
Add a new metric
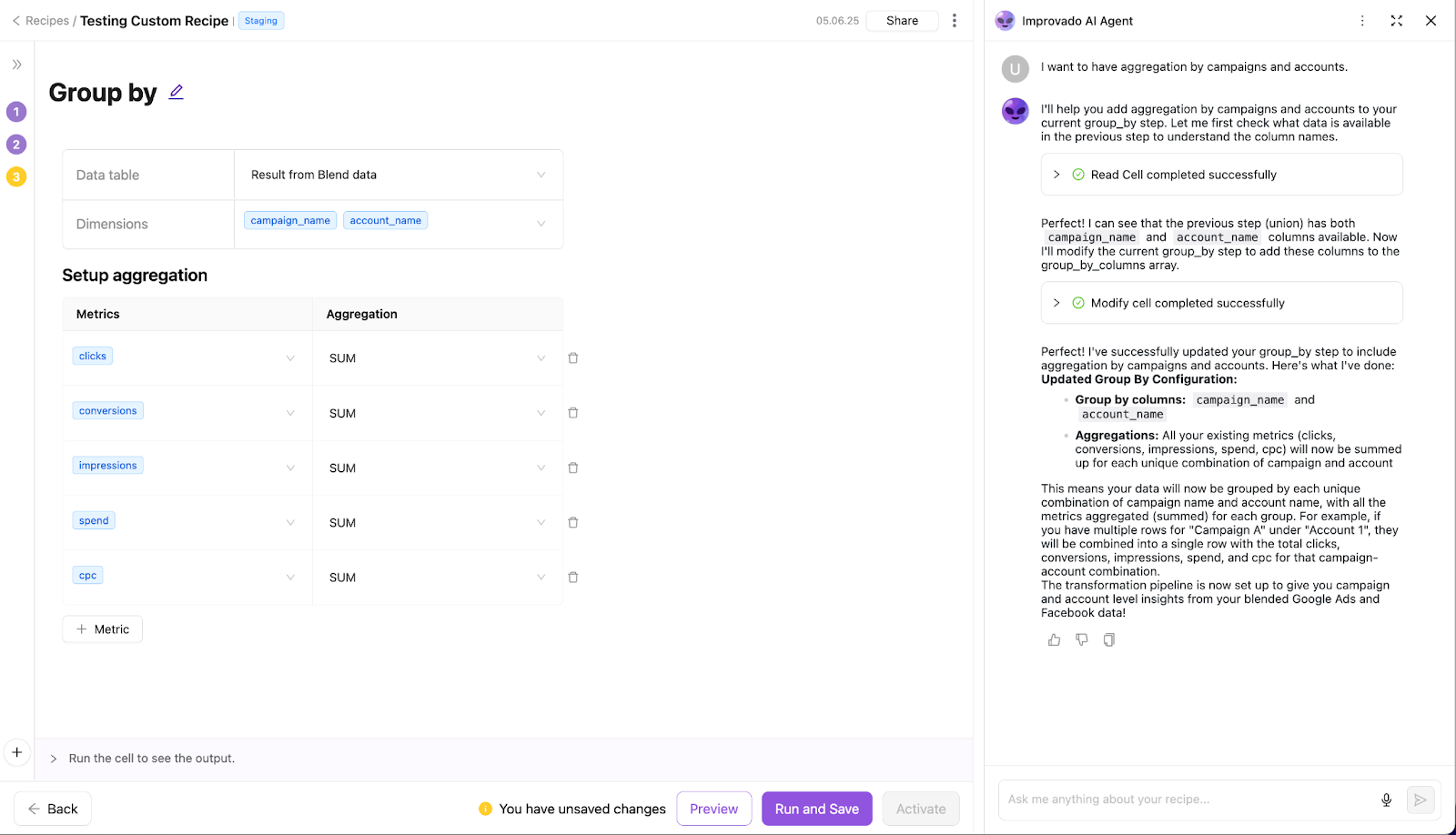(102, 629)
